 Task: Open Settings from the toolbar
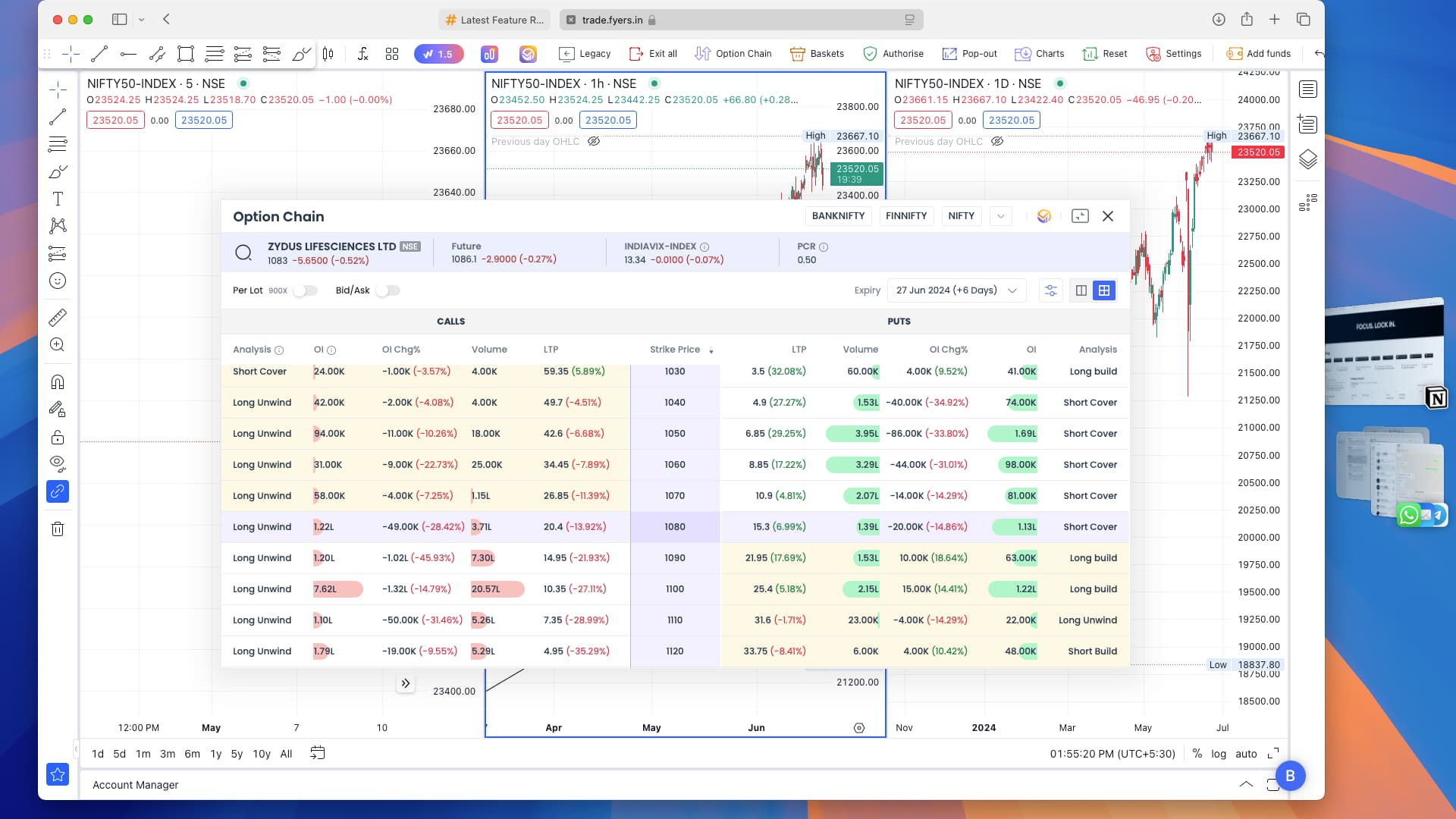1174,54
